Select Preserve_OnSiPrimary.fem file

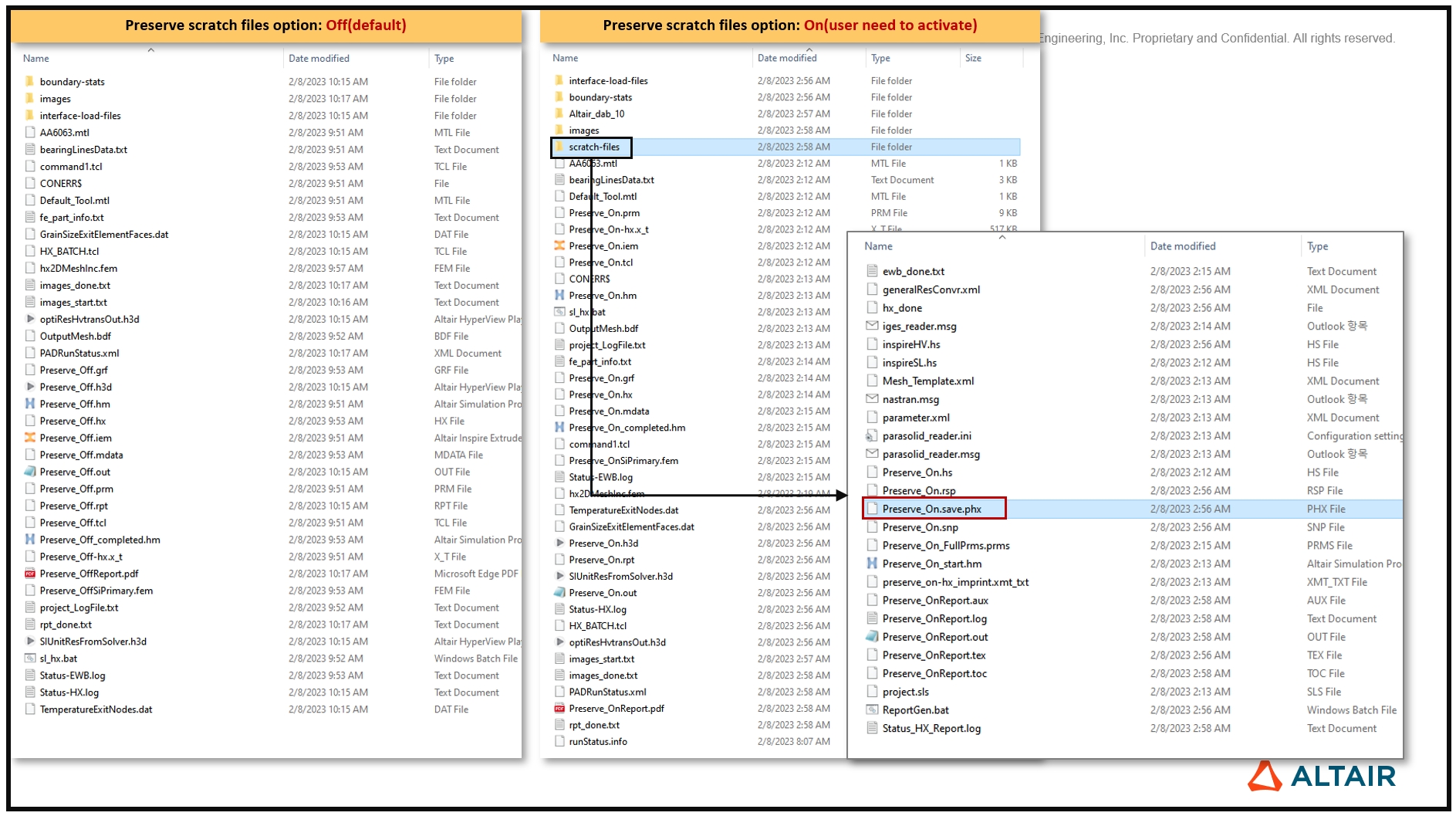[623, 460]
